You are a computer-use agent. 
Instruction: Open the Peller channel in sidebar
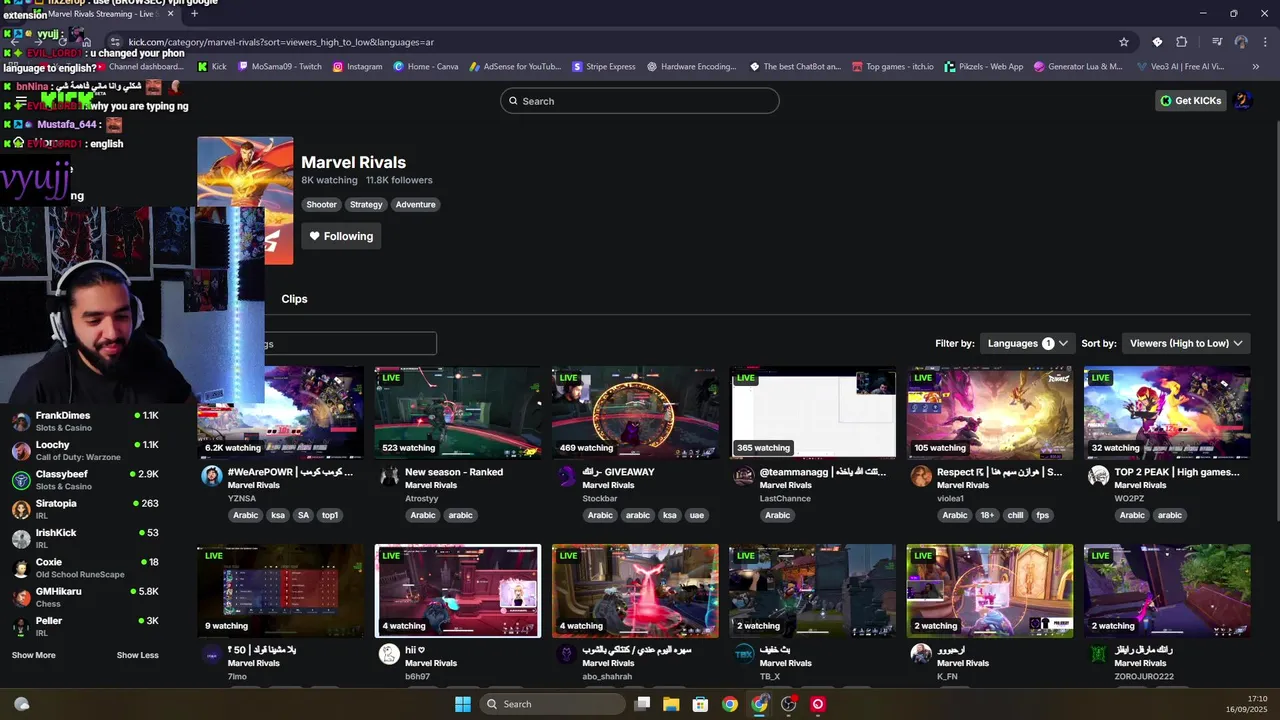(85, 626)
